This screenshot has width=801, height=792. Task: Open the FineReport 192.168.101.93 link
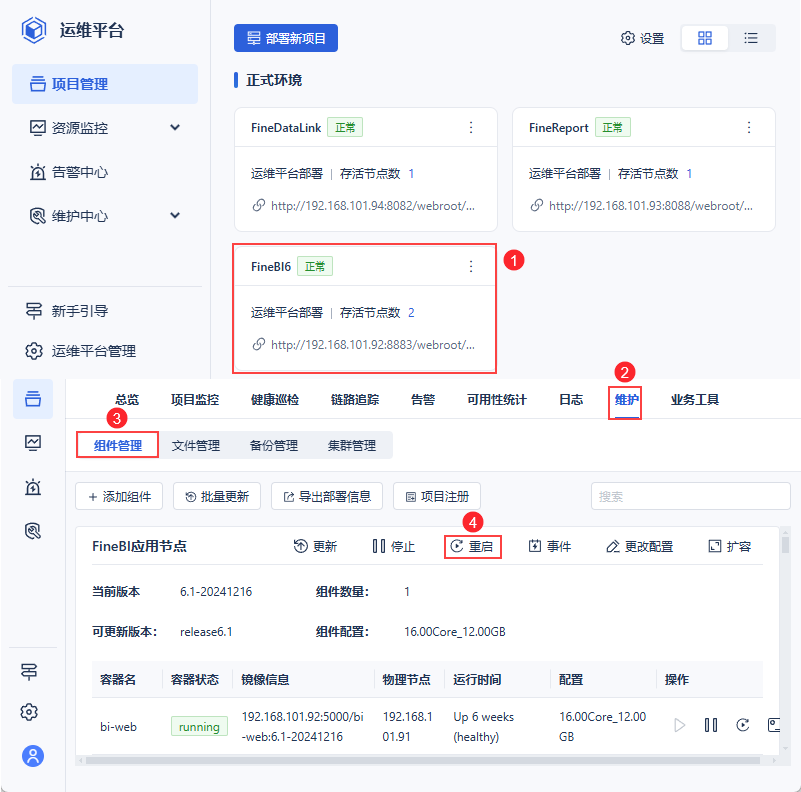[650, 205]
